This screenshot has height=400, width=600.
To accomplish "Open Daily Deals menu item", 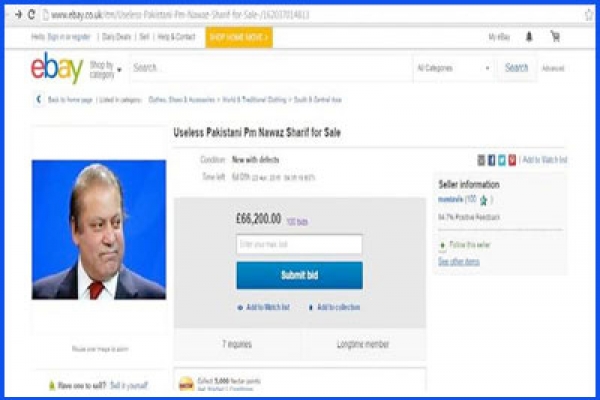I will coord(116,37).
